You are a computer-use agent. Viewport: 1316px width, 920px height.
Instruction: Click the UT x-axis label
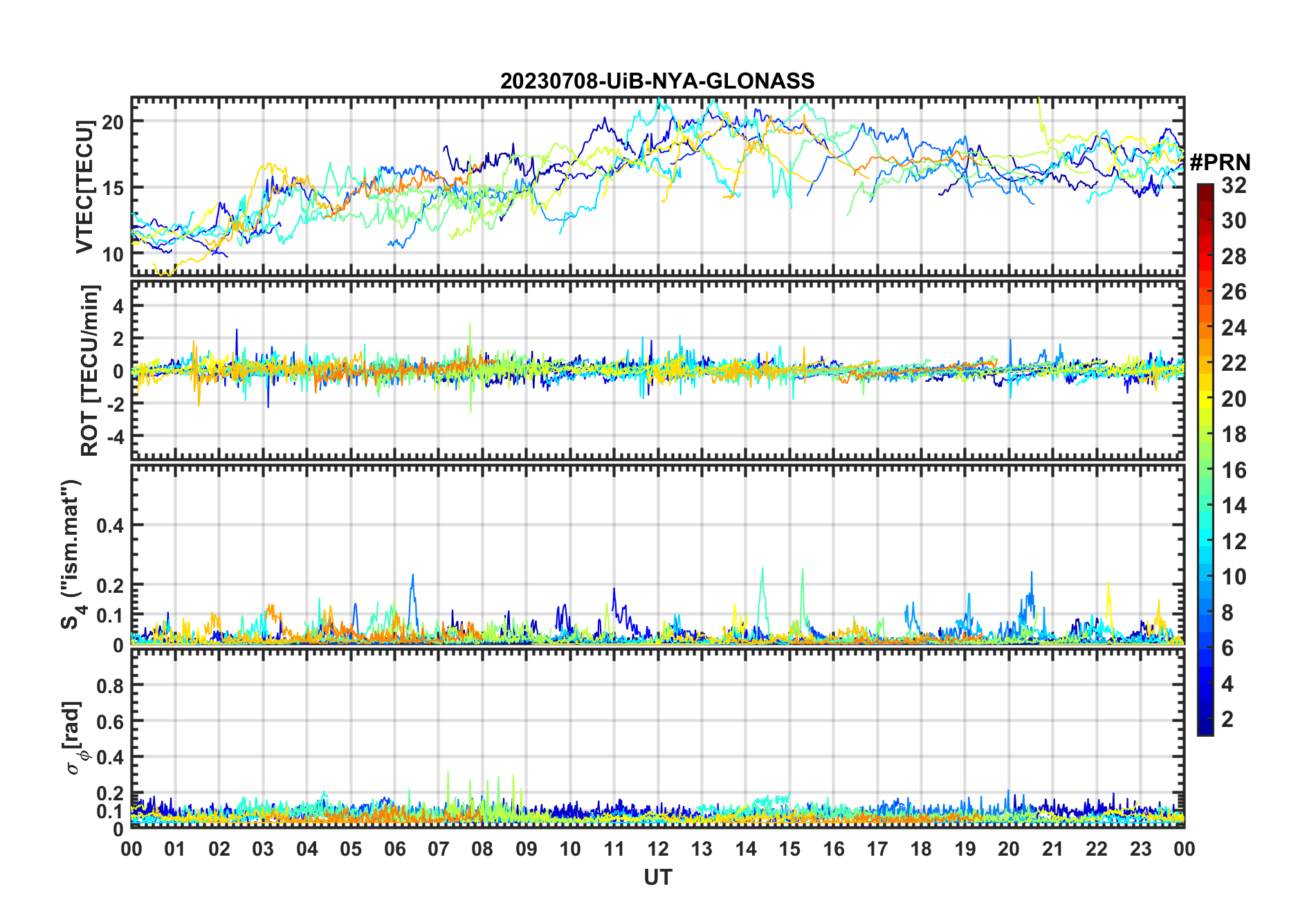657,878
